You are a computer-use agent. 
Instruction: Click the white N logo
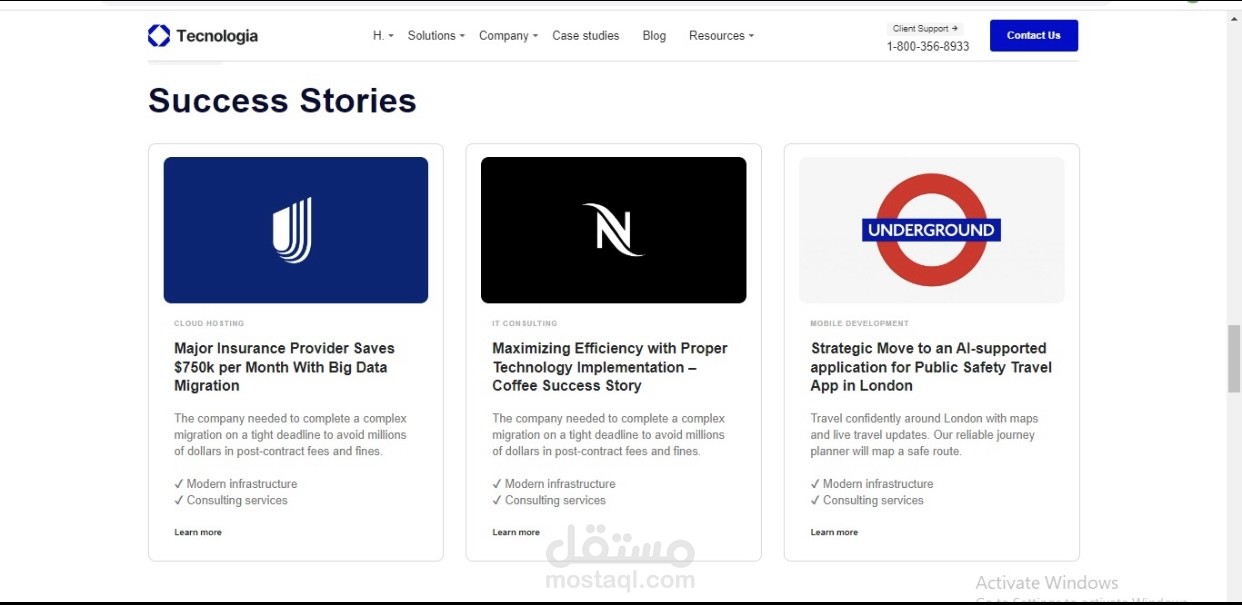click(x=612, y=230)
